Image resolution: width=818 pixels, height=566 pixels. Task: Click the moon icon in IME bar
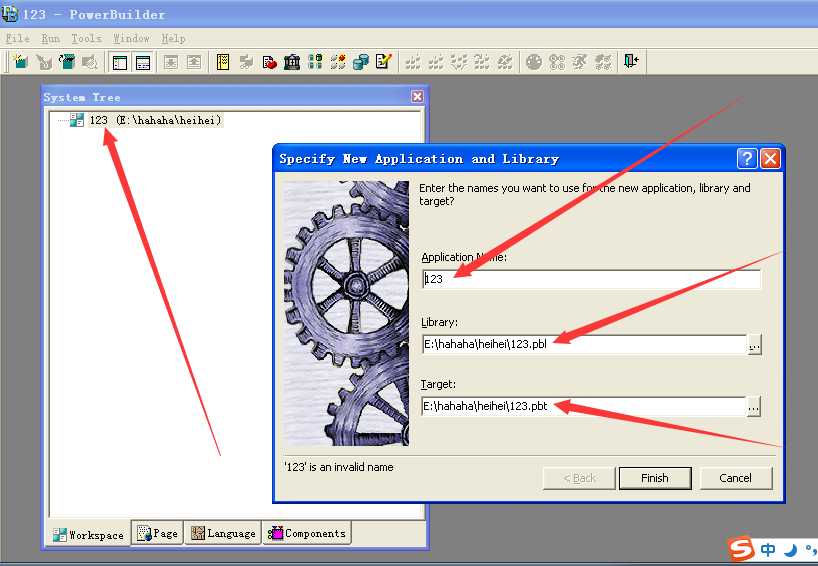pos(791,550)
